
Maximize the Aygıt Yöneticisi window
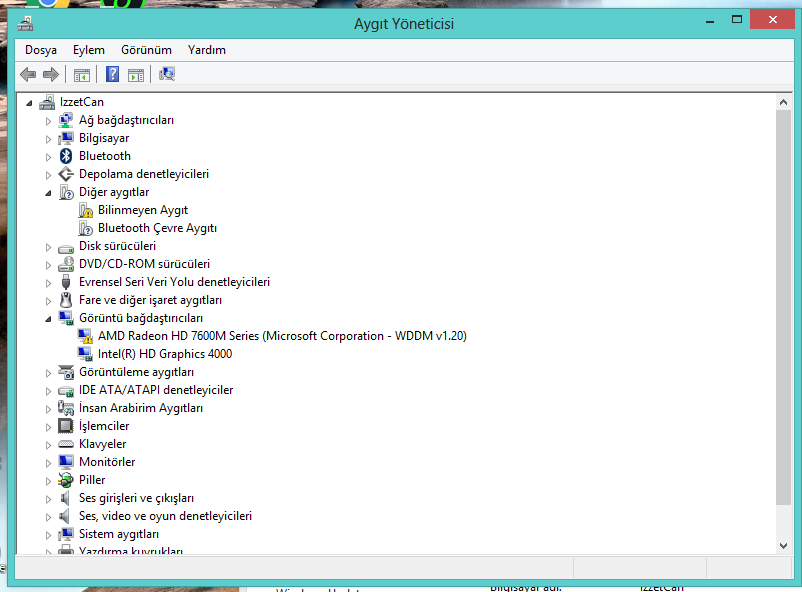pyautogui.click(x=737, y=20)
